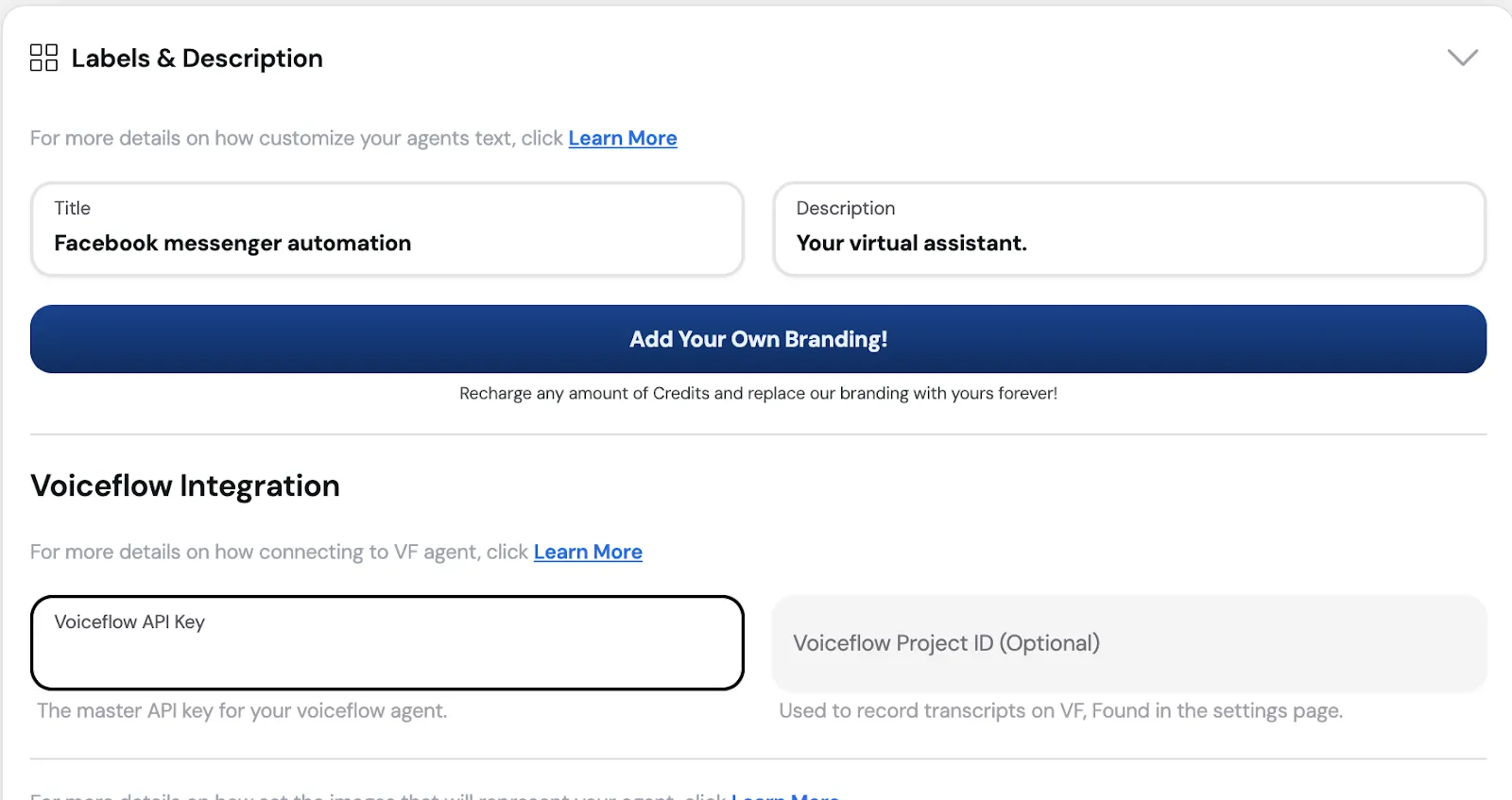The height and width of the screenshot is (800, 1512).
Task: Open Learn More link about connecting VF agent
Action: coord(588,552)
